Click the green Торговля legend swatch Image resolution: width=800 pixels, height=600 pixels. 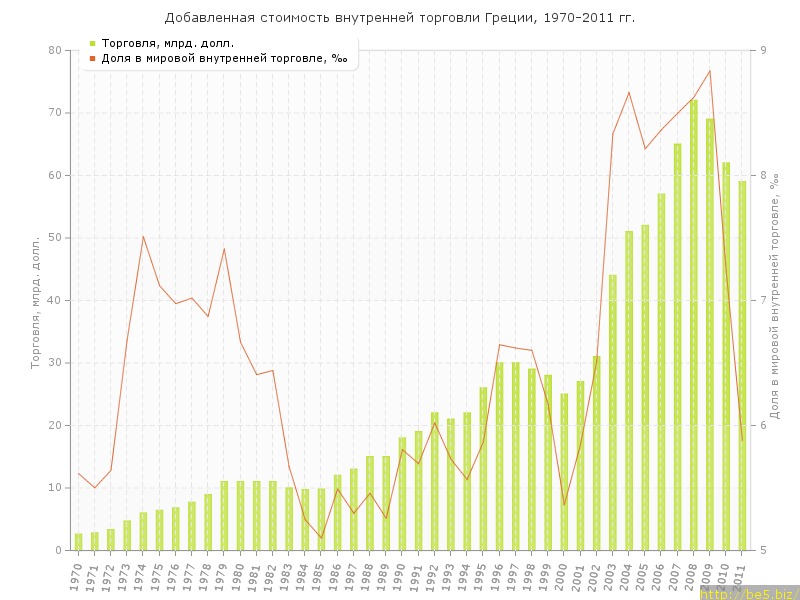(93, 43)
